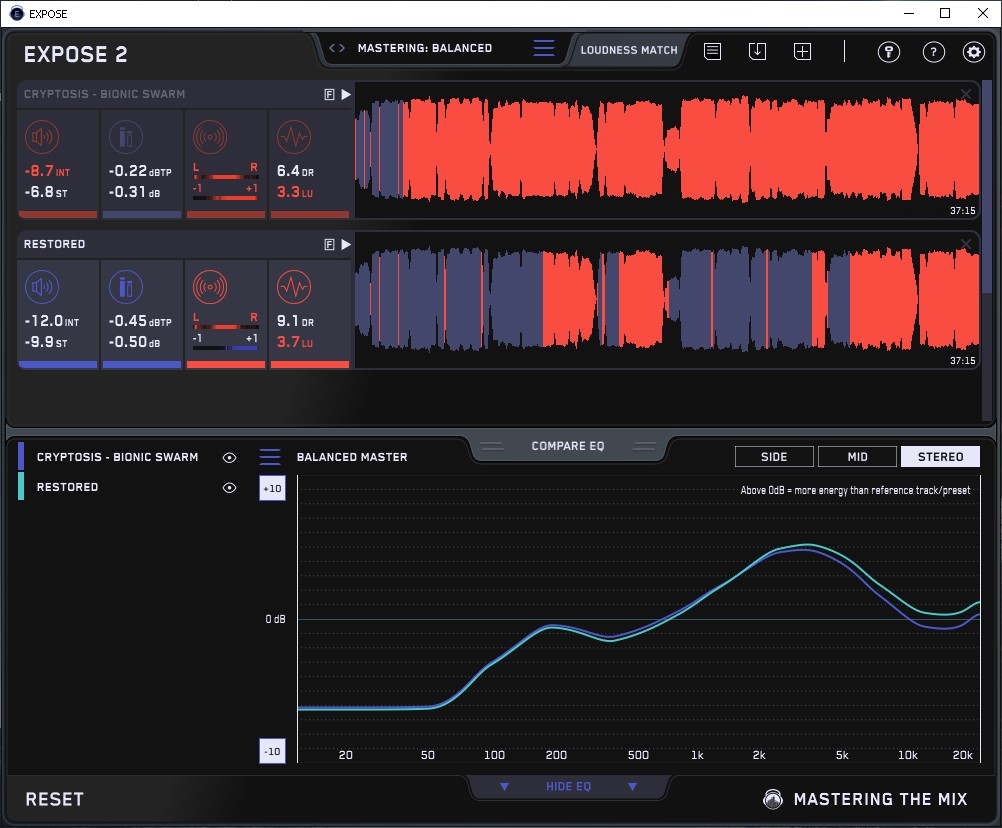Click the license key icon
The width and height of the screenshot is (1002, 828).
(888, 52)
